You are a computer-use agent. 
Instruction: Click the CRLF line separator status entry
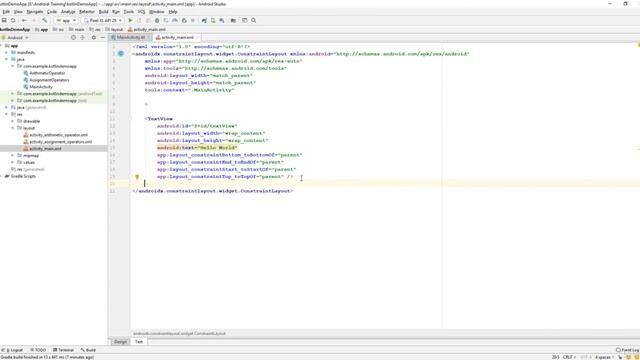568,357
